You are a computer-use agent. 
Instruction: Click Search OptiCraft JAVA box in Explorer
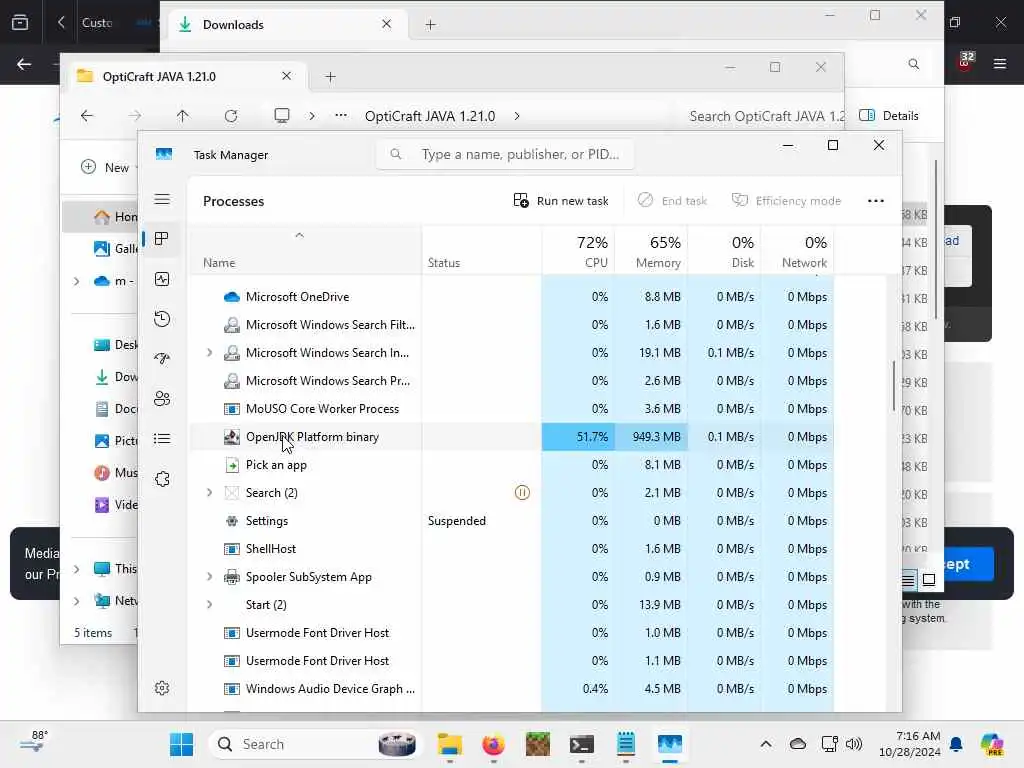[767, 116]
